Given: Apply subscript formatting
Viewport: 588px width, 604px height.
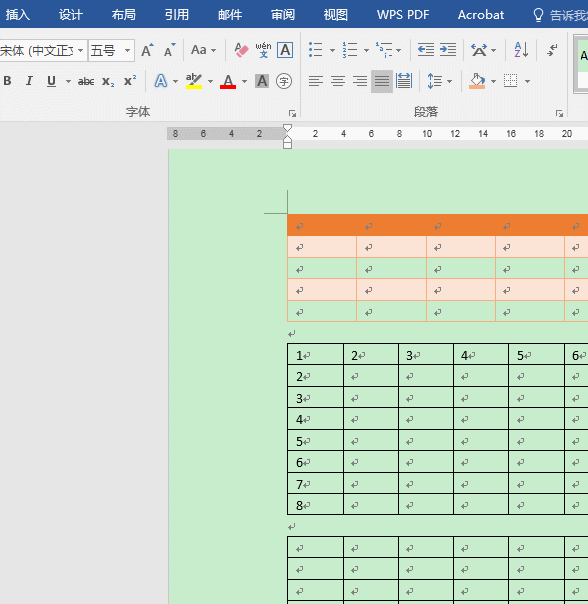Looking at the screenshot, I should tap(108, 81).
